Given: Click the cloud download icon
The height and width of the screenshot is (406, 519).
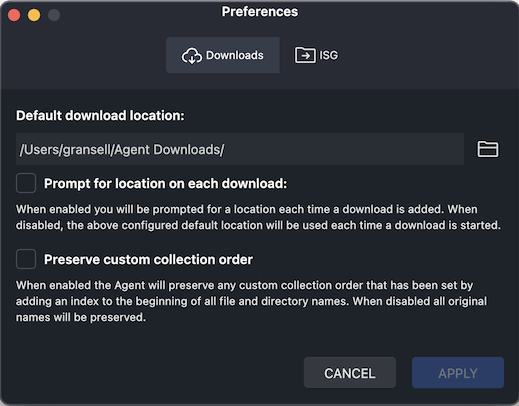Looking at the screenshot, I should (192, 55).
